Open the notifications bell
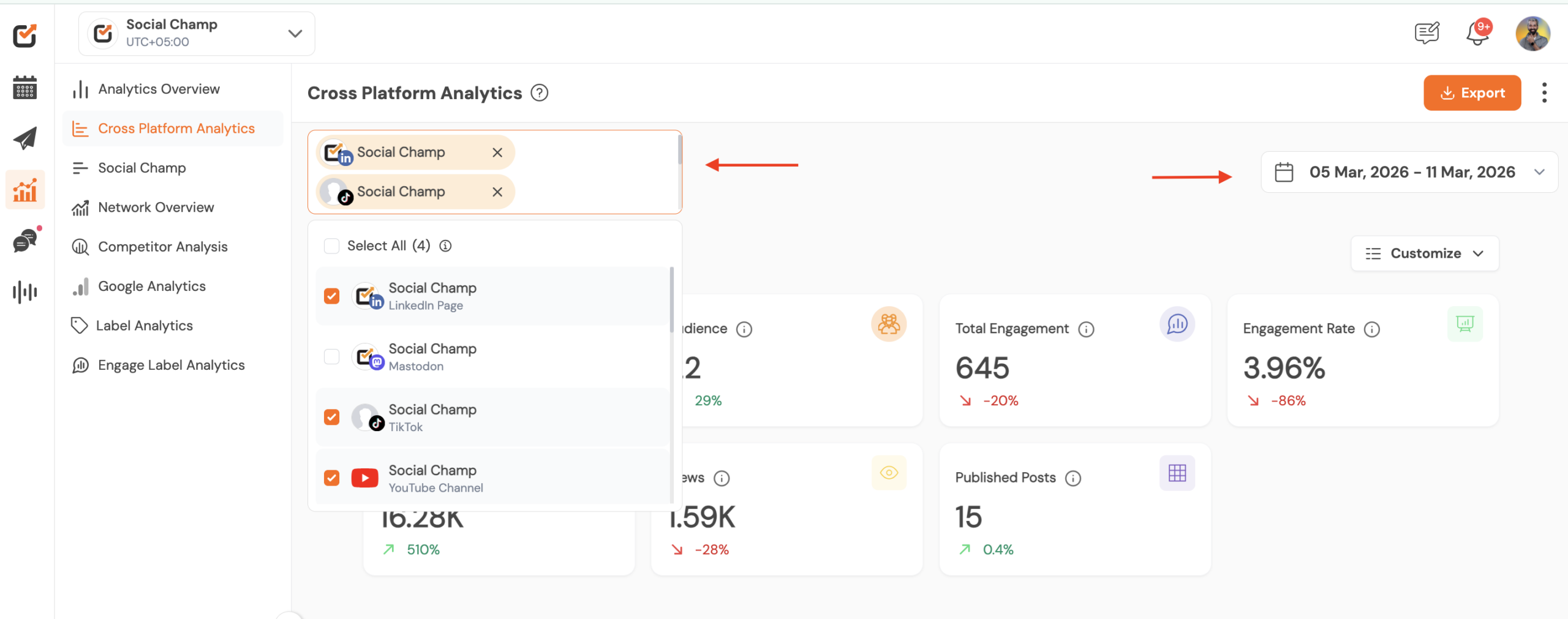 [1477, 34]
